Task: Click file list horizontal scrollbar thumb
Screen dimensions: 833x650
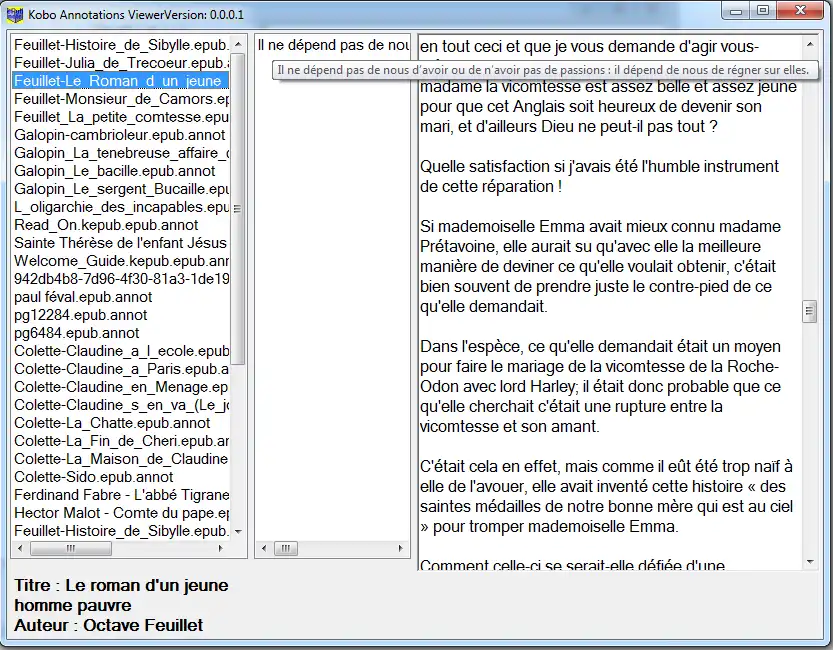Action: (x=71, y=549)
